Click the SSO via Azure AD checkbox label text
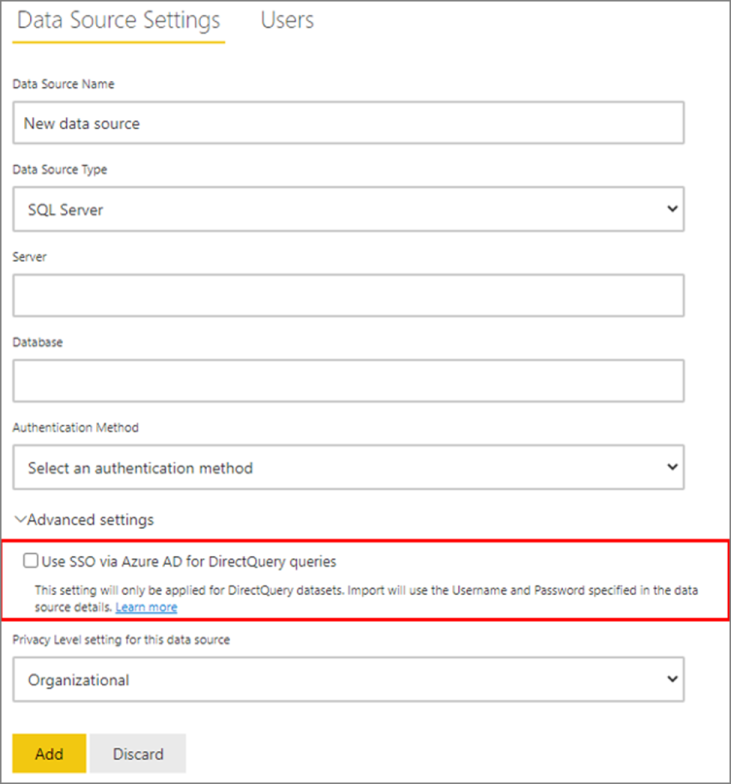The height and width of the screenshot is (784, 731). [x=196, y=562]
